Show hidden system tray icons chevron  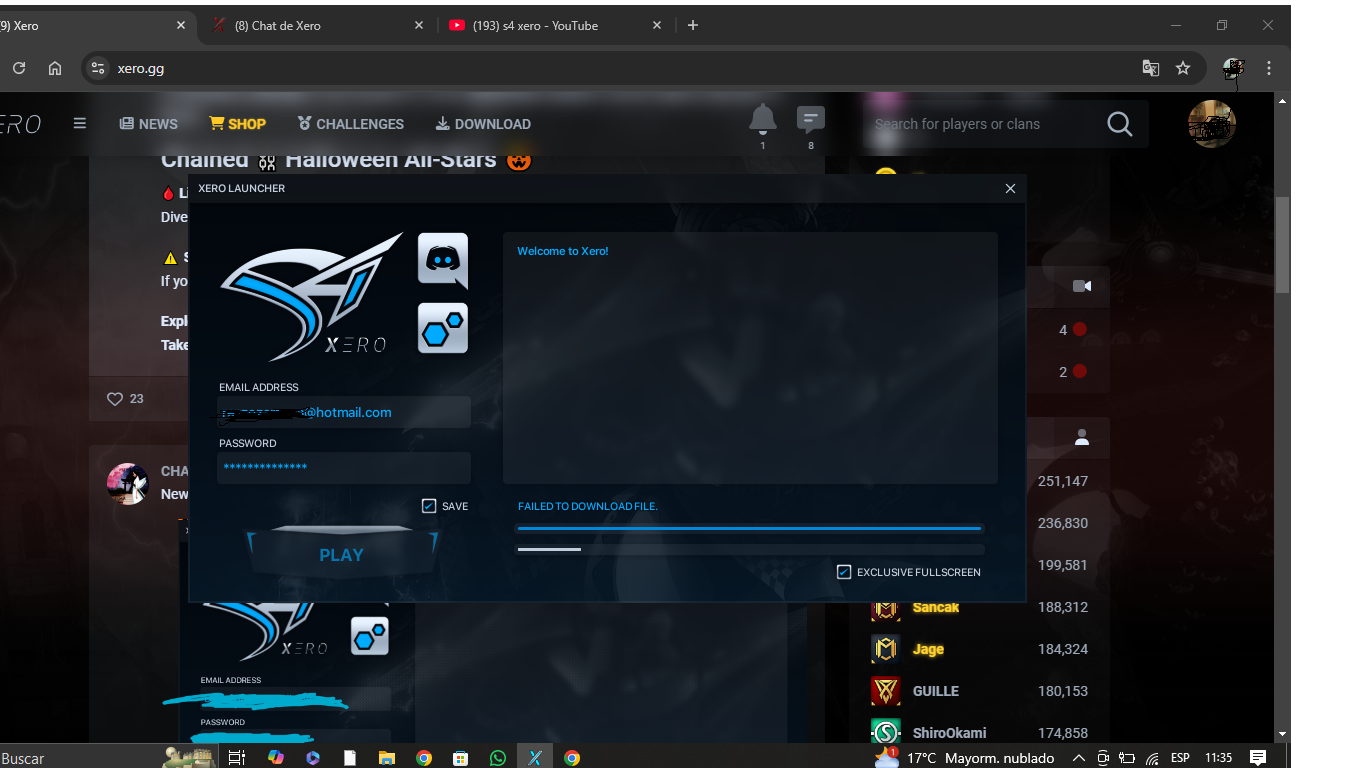coord(1078,758)
